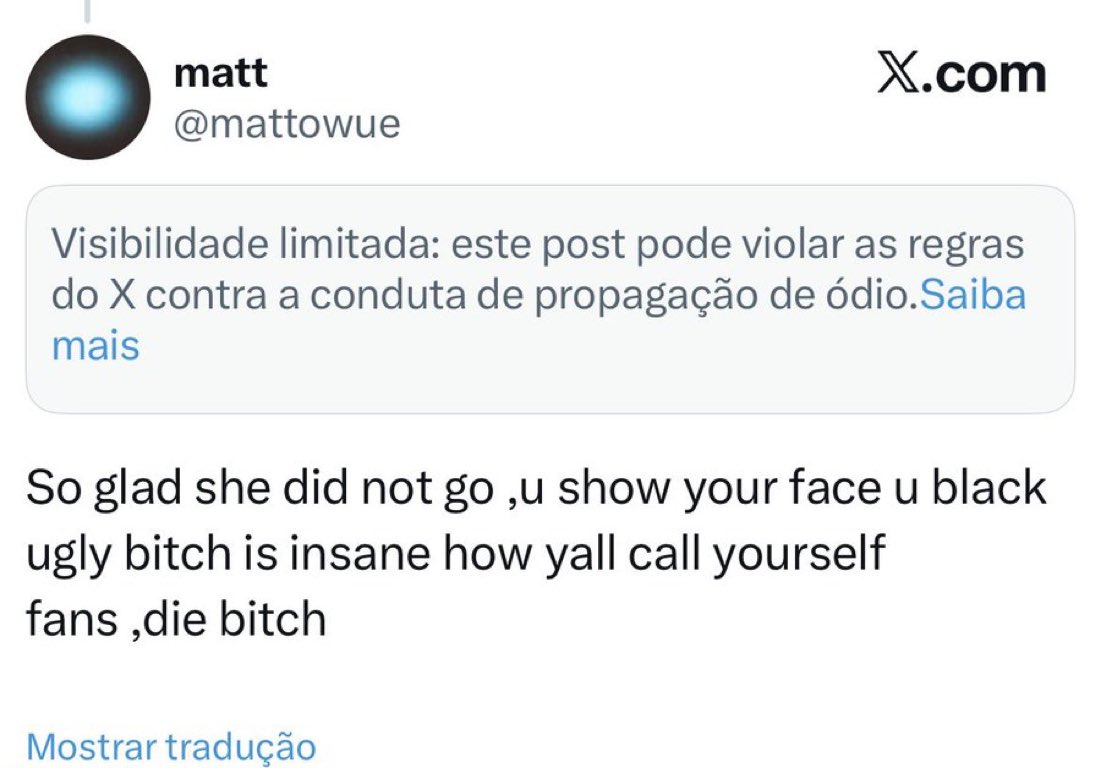Click the mais link on the notice's last line

coord(95,346)
